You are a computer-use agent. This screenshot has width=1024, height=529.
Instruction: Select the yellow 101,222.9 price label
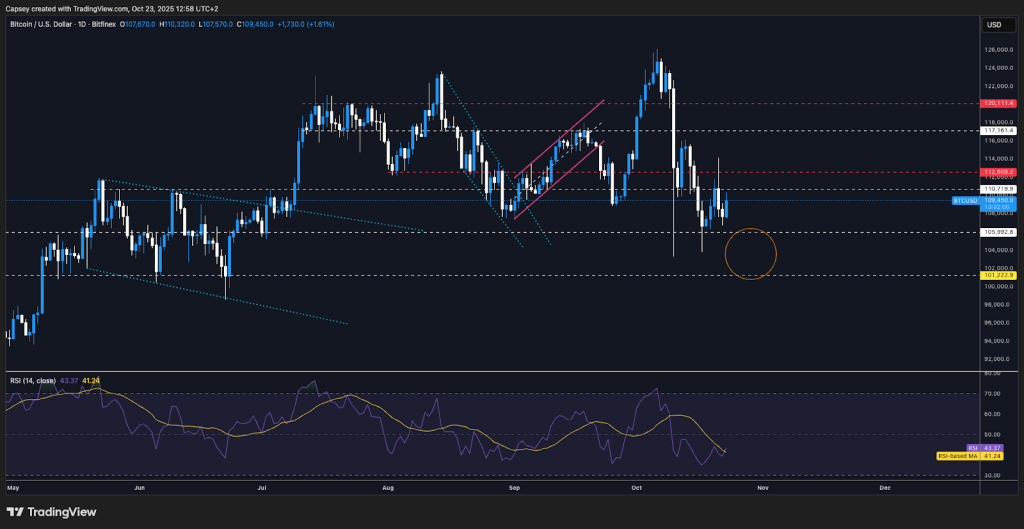[x=998, y=275]
